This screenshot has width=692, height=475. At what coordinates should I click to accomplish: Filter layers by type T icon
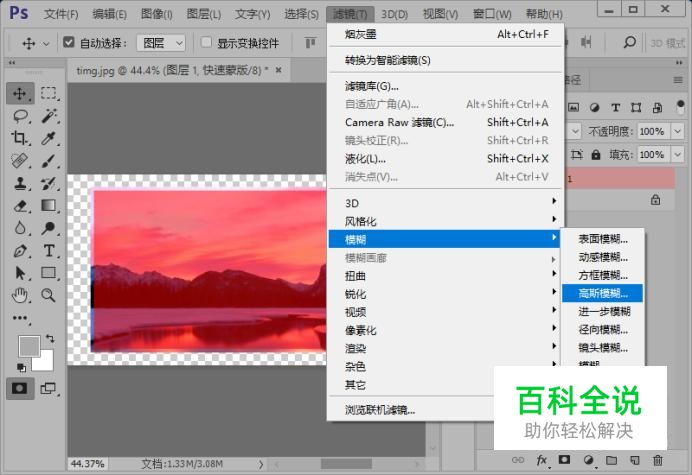(616, 108)
